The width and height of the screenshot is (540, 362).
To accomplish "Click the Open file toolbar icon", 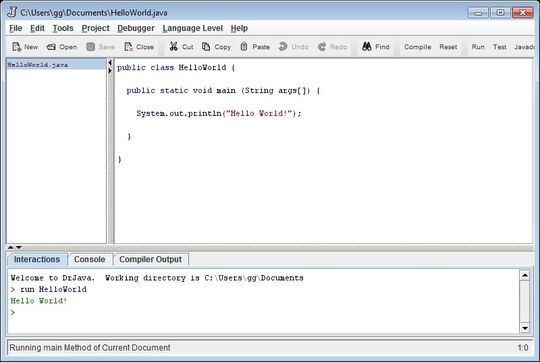I will pyautogui.click(x=51, y=47).
